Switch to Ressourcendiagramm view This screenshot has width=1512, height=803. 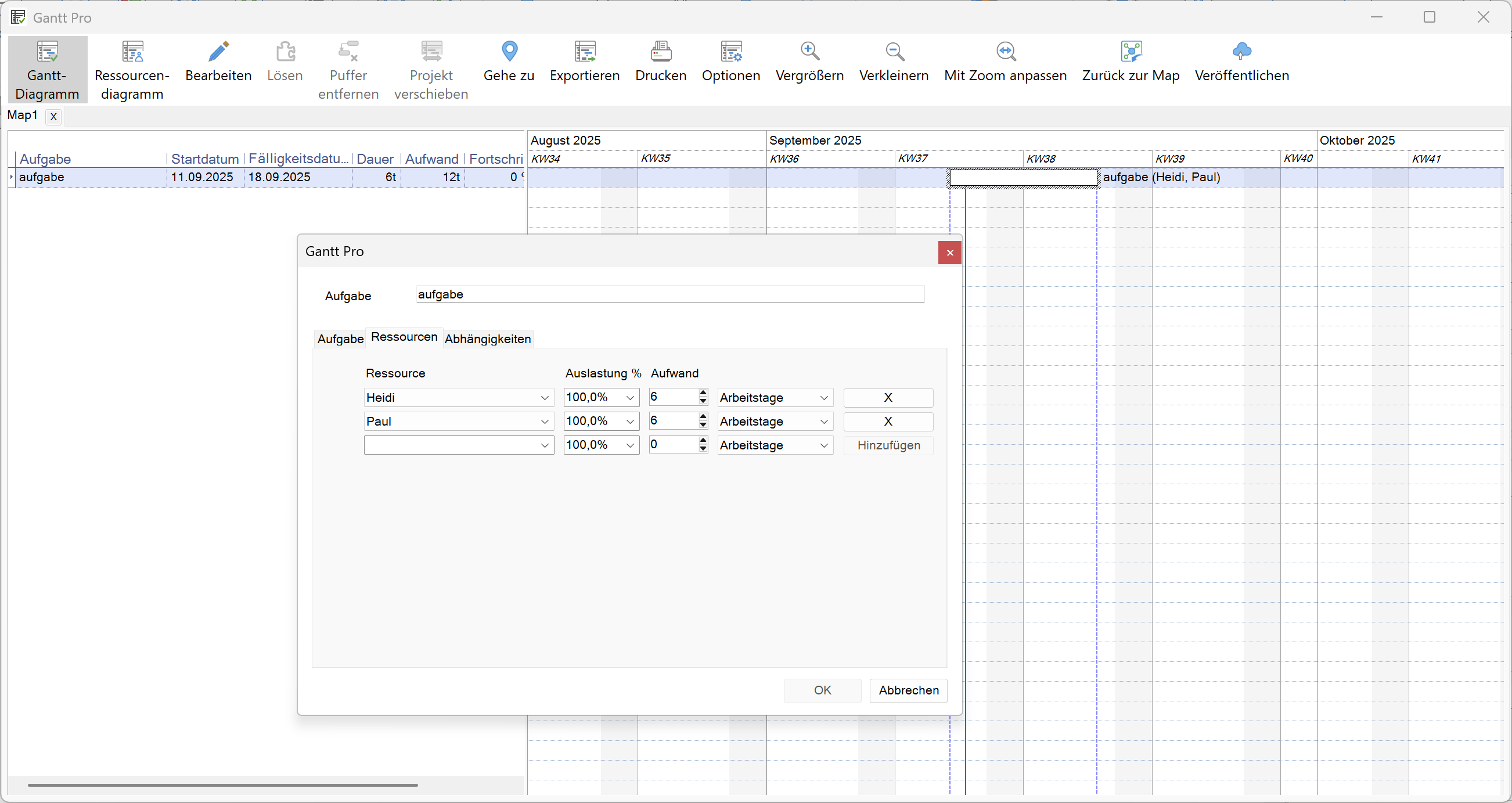(132, 69)
